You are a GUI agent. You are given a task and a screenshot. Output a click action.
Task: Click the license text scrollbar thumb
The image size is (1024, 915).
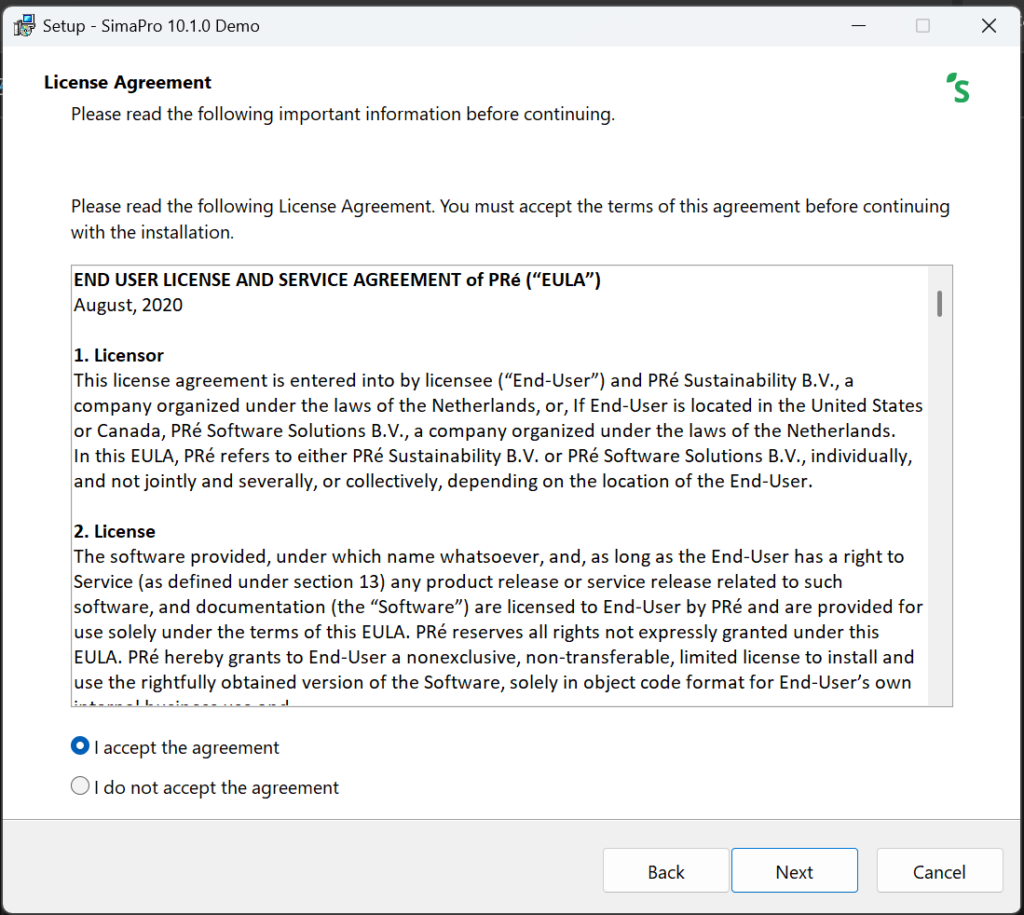point(939,304)
